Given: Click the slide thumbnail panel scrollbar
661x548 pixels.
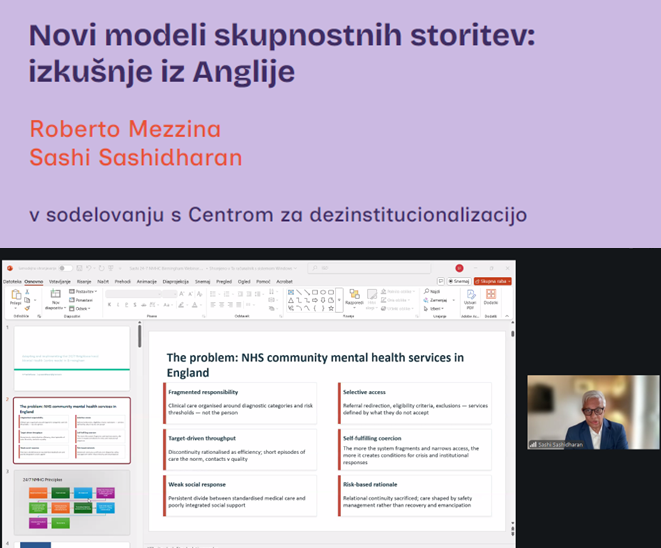Looking at the screenshot, I should (140, 336).
